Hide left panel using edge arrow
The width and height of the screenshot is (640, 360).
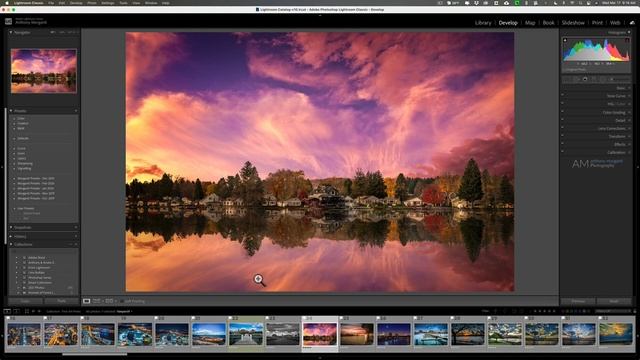(x=2, y=167)
